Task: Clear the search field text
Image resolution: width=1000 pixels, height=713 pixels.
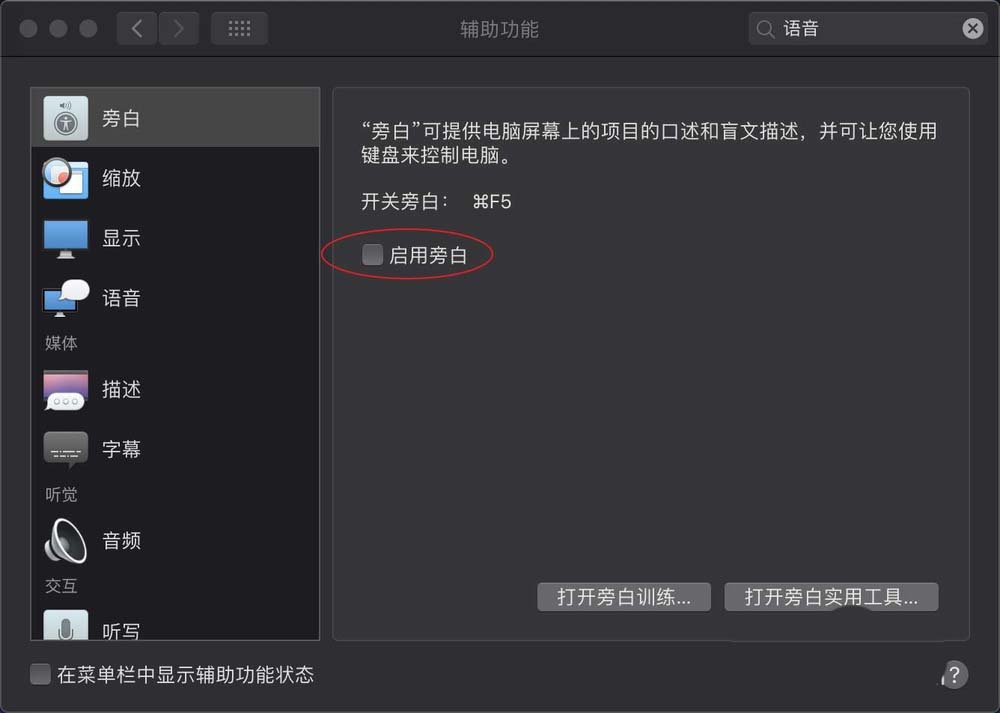Action: click(x=973, y=28)
